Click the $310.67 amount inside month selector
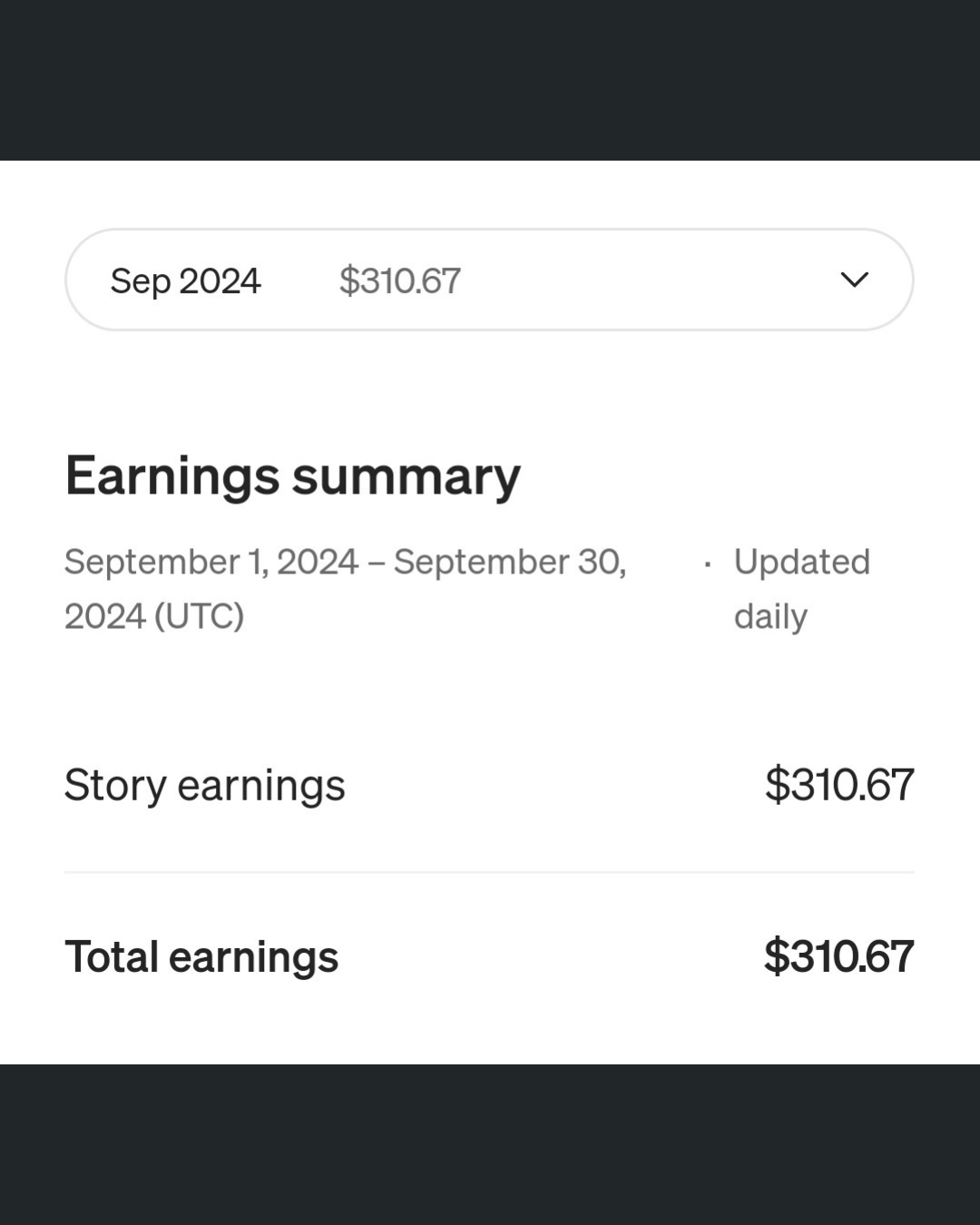The width and height of the screenshot is (980, 1225). (399, 280)
